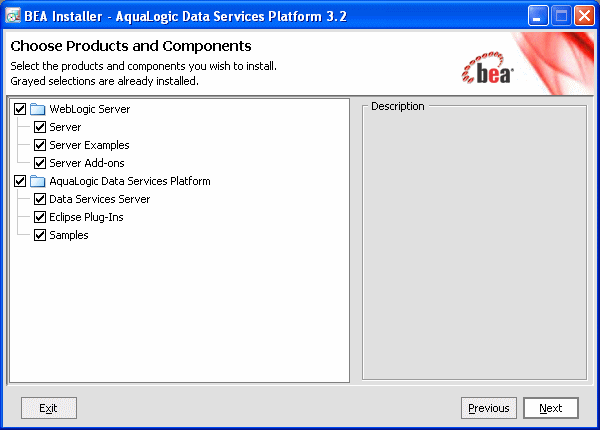
Task: Minimize the BEA Installer window
Action: 538,16
